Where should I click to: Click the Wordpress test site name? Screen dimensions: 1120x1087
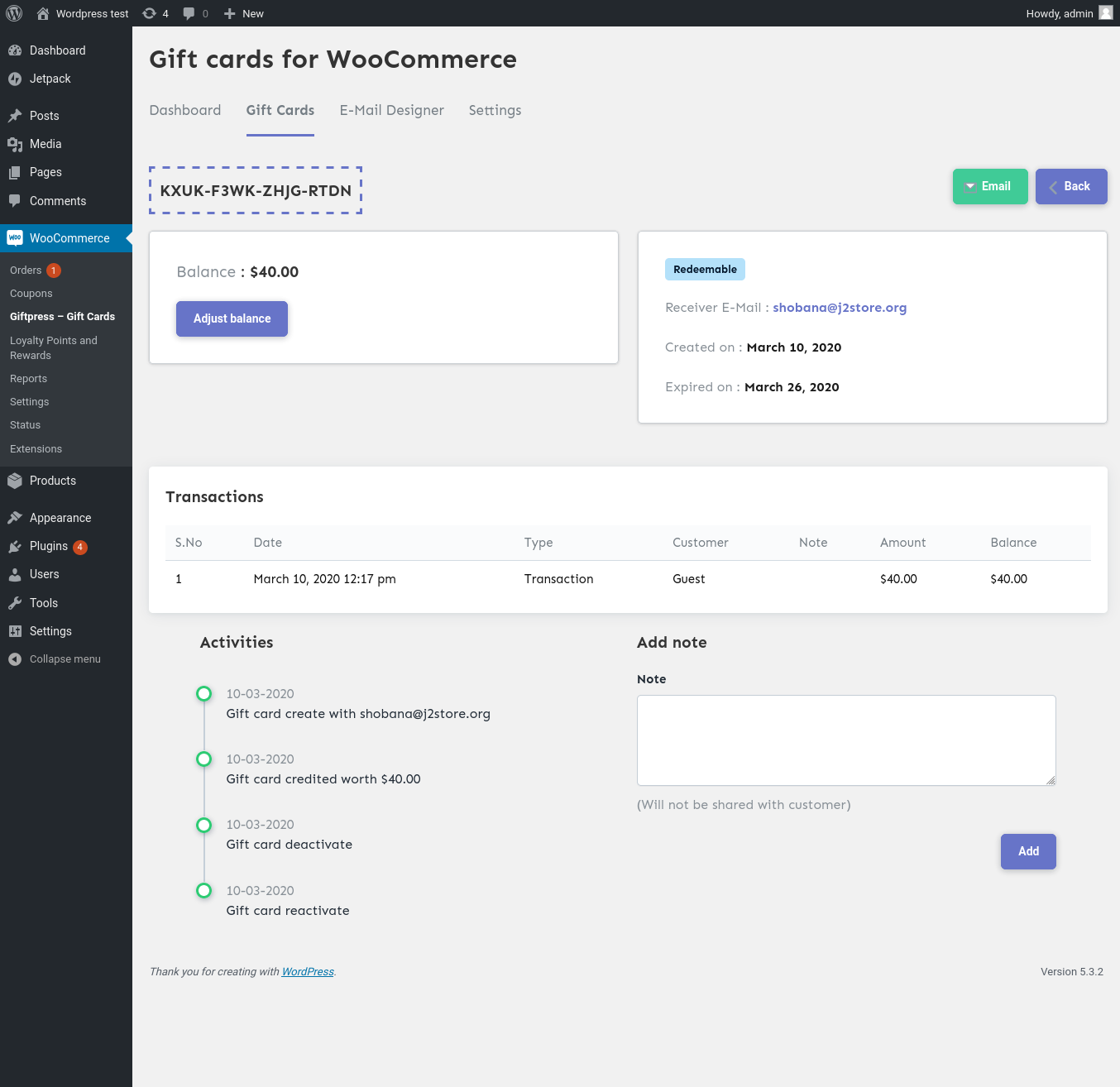pos(93,13)
